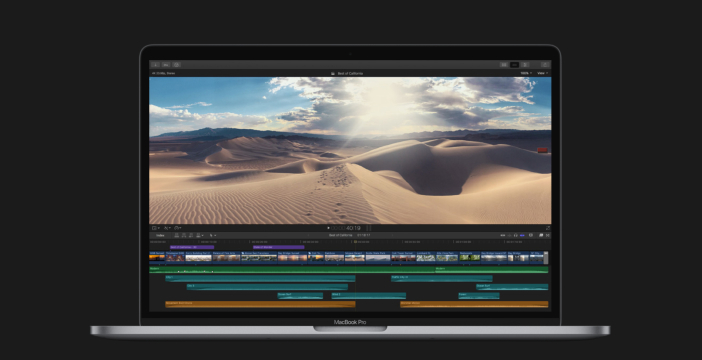This screenshot has height=360, width=702.
Task: Open the Effects browser icon
Action: pyautogui.click(x=541, y=235)
